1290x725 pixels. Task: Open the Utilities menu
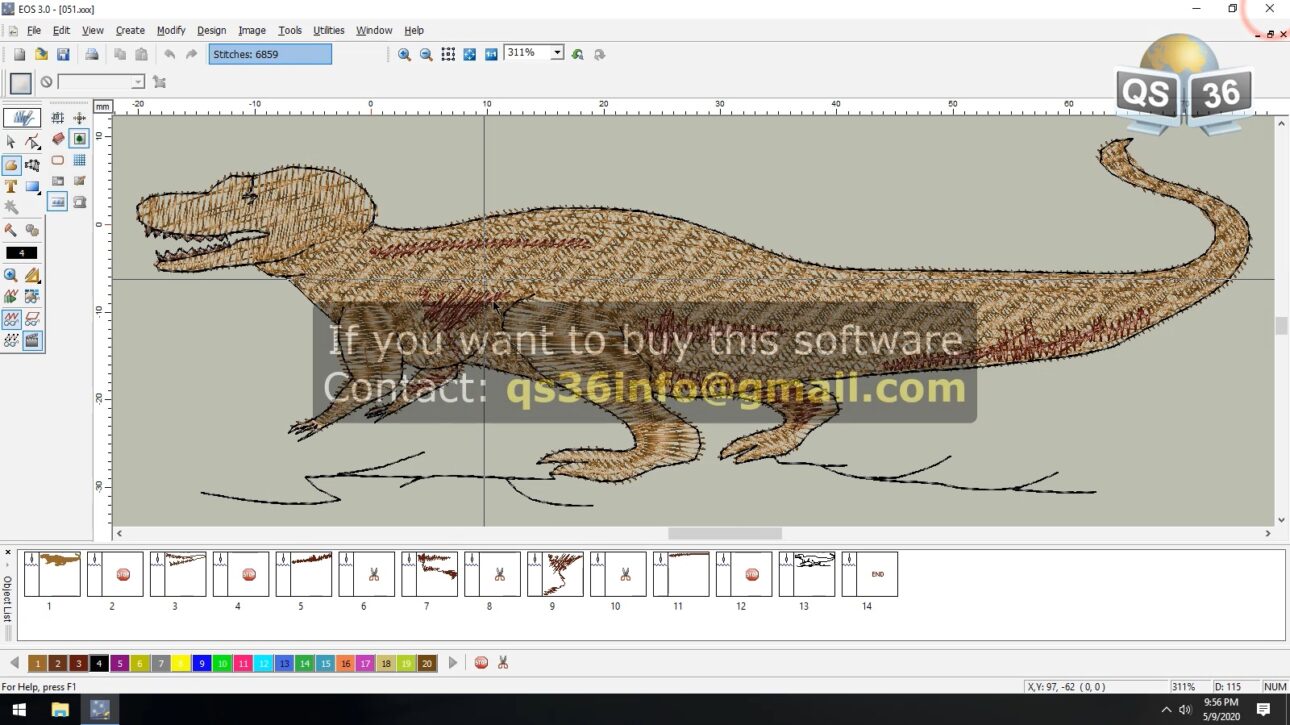pyautogui.click(x=328, y=30)
